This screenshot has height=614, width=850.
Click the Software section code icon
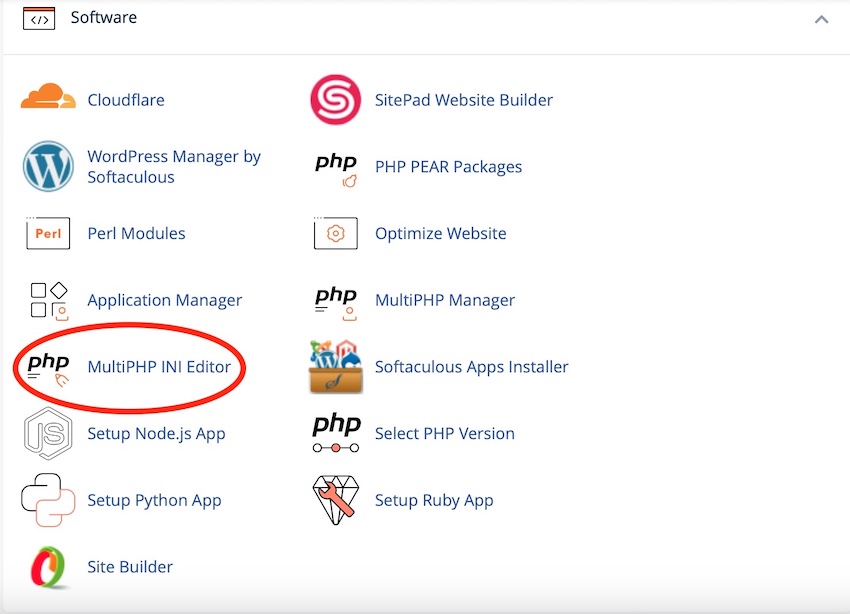click(x=39, y=18)
